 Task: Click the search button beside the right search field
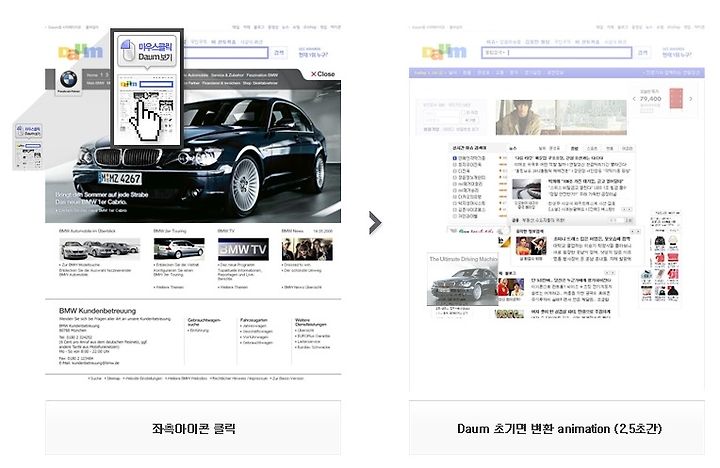(x=643, y=53)
